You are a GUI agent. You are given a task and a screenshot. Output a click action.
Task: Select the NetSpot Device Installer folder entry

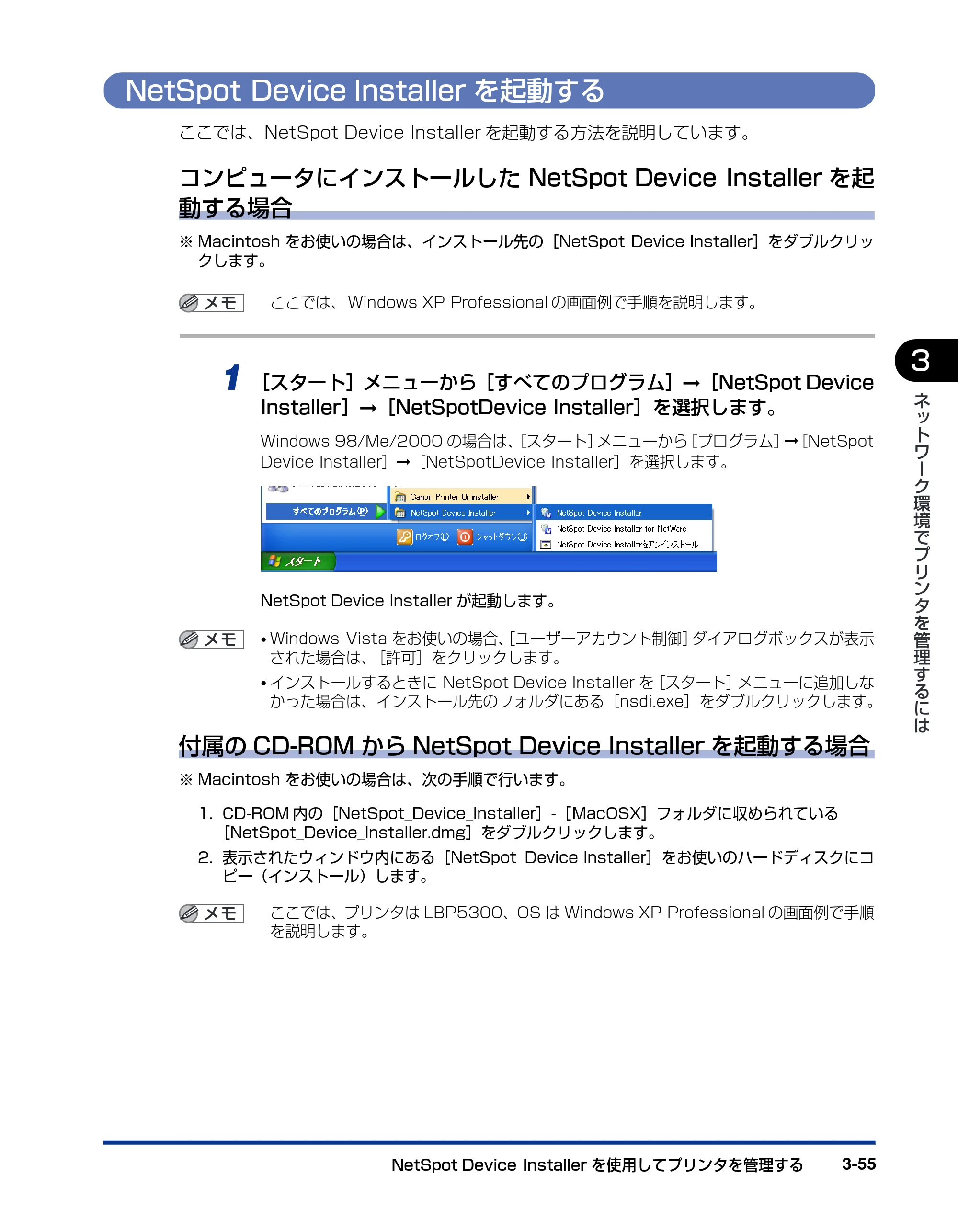pos(462,513)
